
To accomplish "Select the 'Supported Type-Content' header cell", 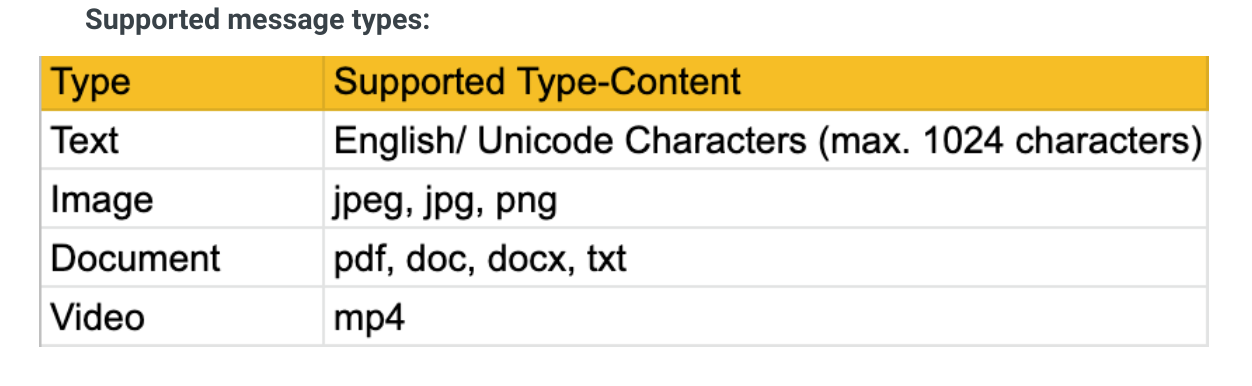I will [x=766, y=82].
